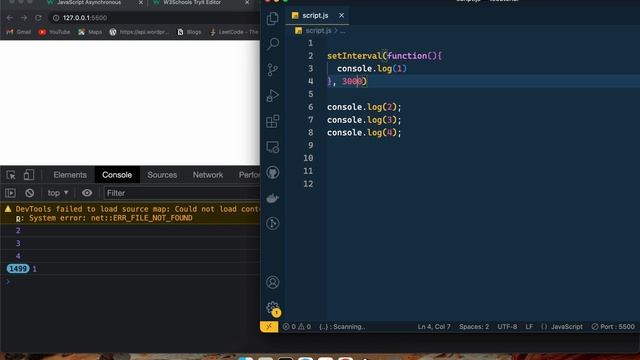Click the Ln 4, Col 7 status item
This screenshot has height=360, width=640.
point(434,327)
